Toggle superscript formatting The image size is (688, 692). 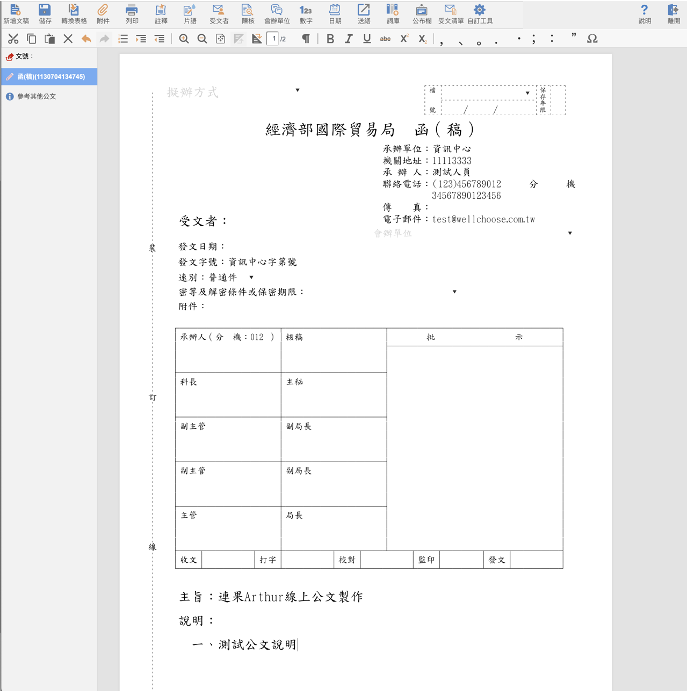point(404,39)
